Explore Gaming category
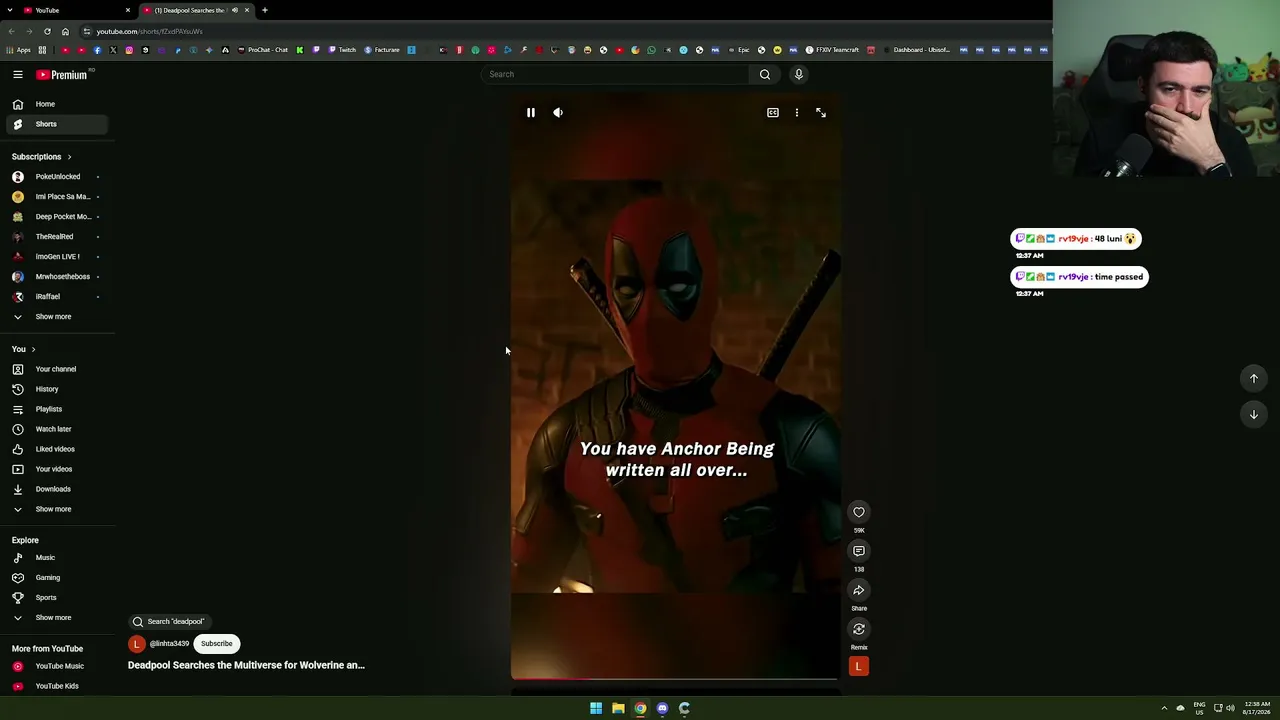The image size is (1280, 720). pos(57,578)
